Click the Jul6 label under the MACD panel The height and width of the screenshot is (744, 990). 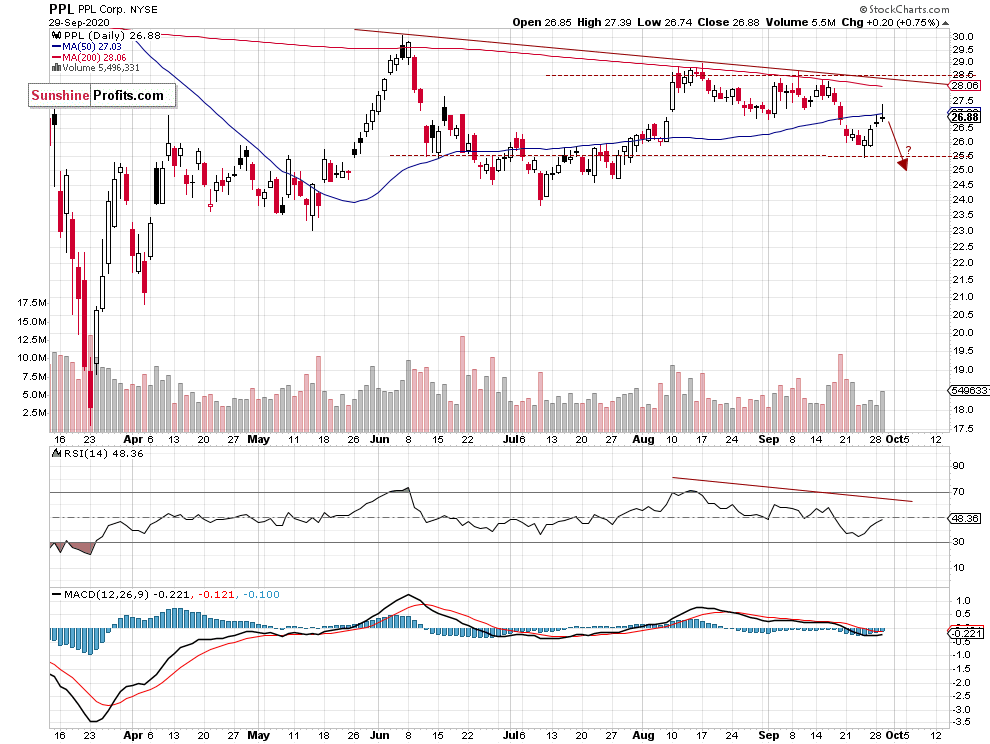click(514, 736)
